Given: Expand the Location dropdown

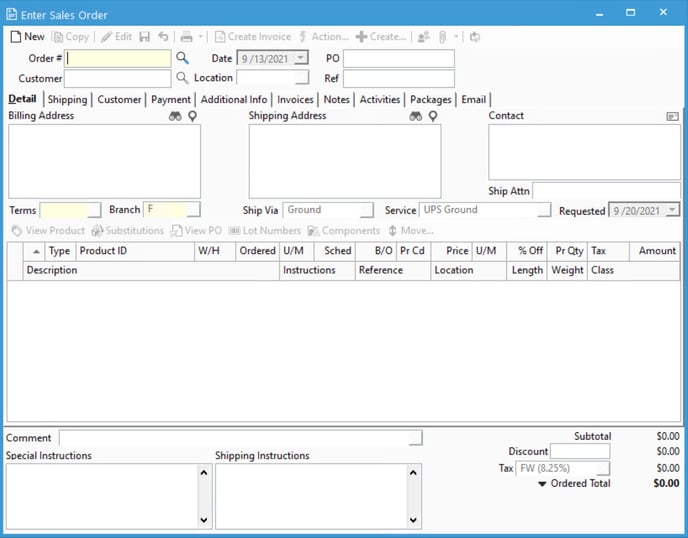Looking at the screenshot, I should click(x=302, y=78).
